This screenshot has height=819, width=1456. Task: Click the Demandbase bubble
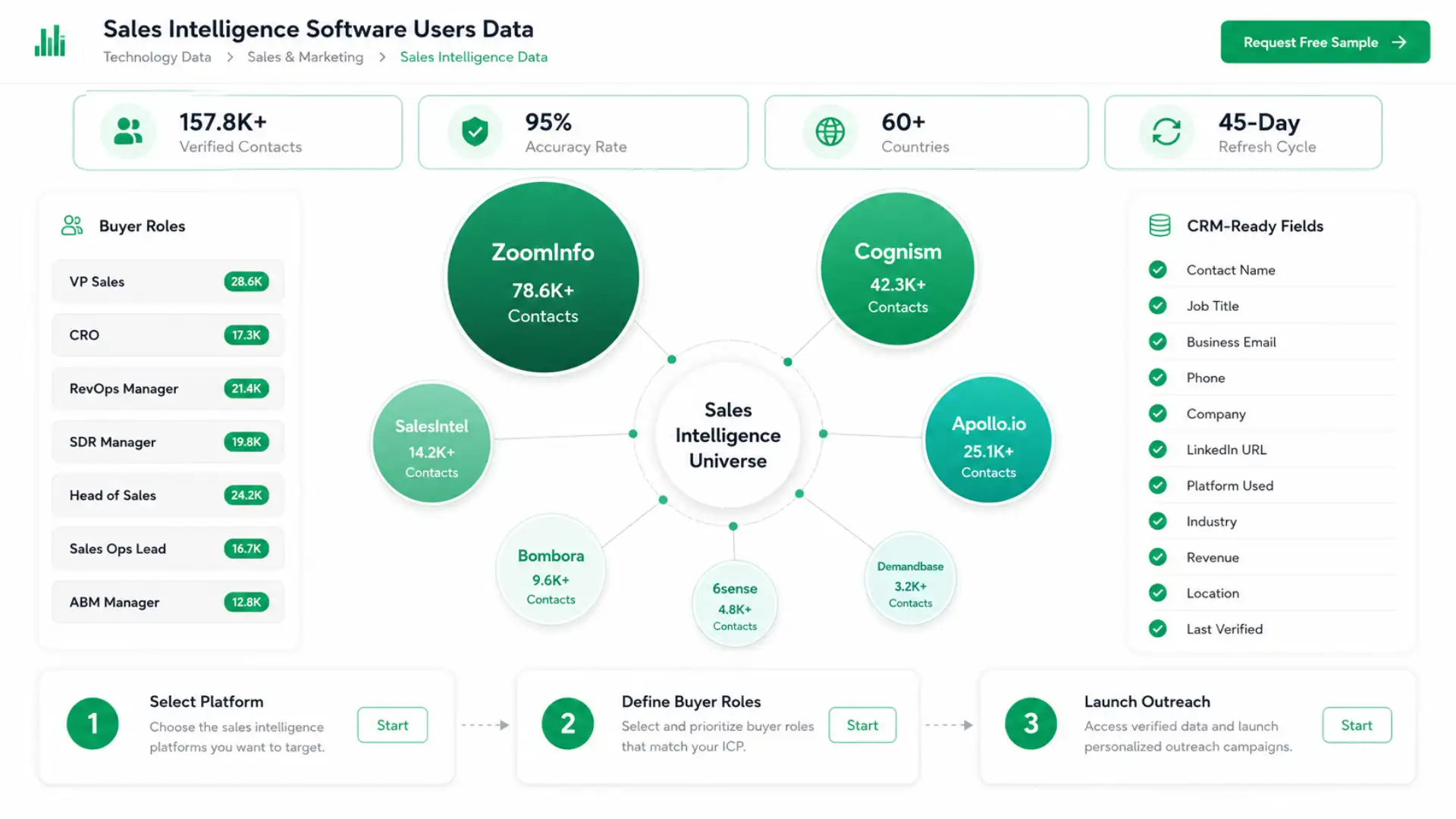pos(910,579)
